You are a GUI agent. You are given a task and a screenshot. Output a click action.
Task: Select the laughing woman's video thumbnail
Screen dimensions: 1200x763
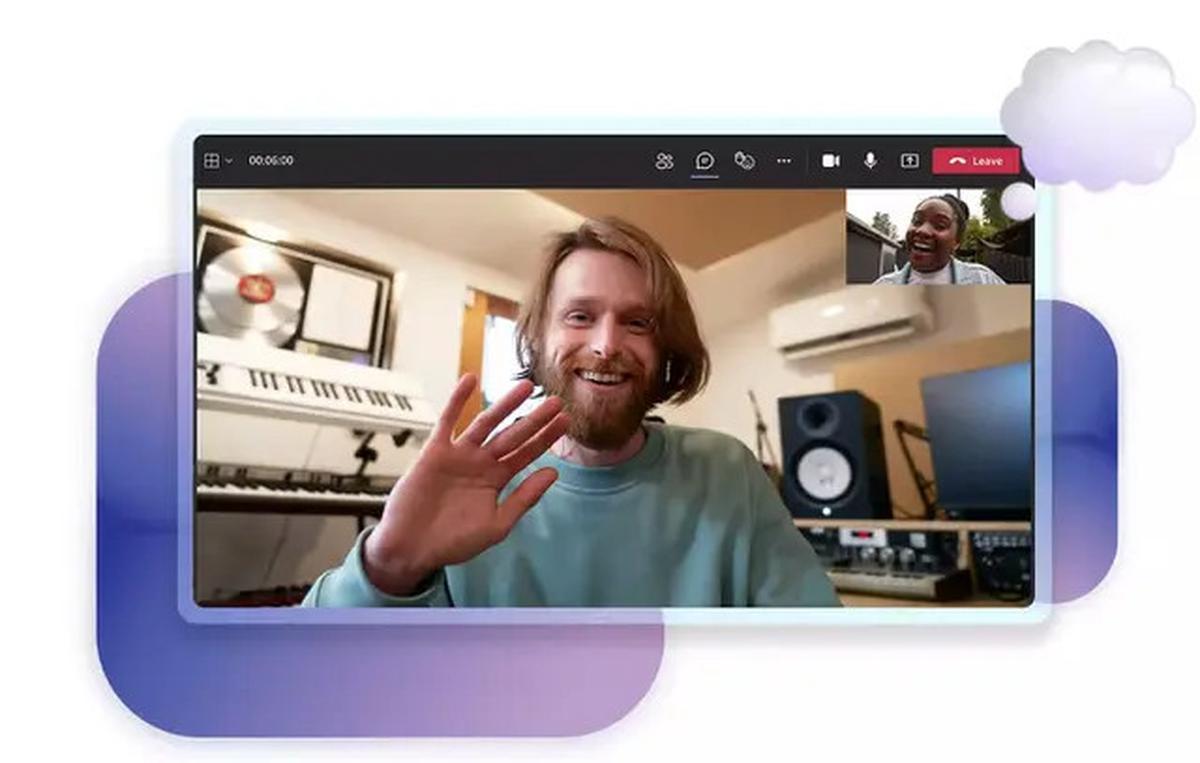click(939, 237)
